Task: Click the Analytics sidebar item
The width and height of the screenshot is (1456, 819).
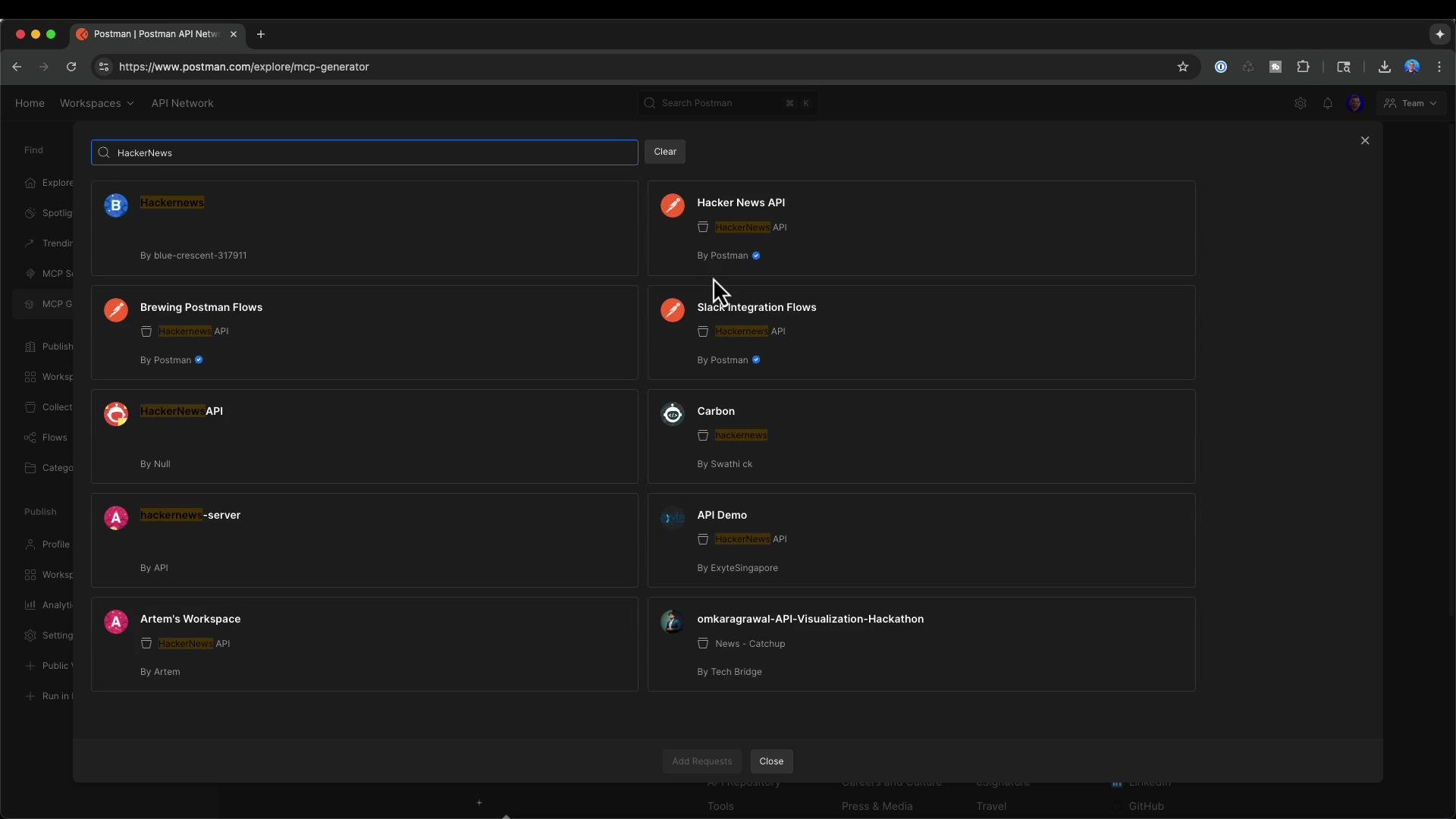Action: [x=49, y=605]
